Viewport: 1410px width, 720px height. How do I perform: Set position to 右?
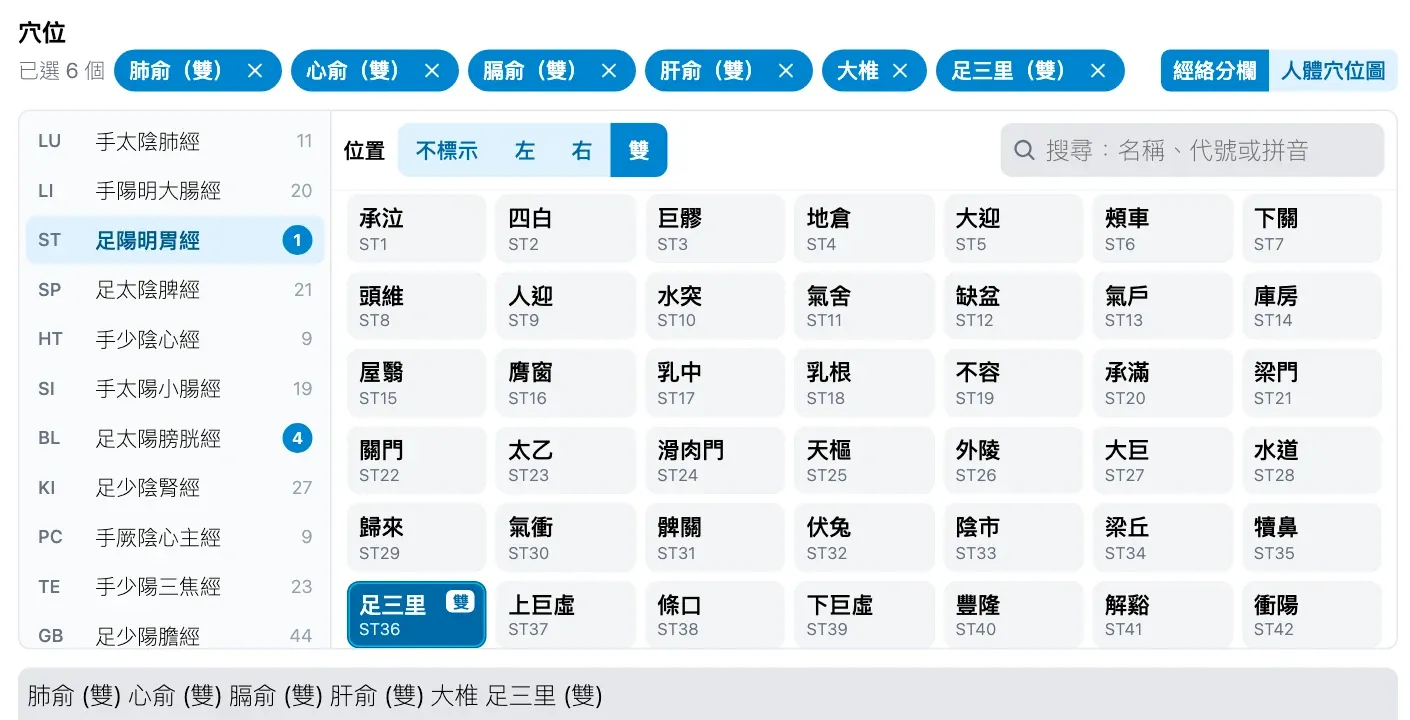pos(582,150)
